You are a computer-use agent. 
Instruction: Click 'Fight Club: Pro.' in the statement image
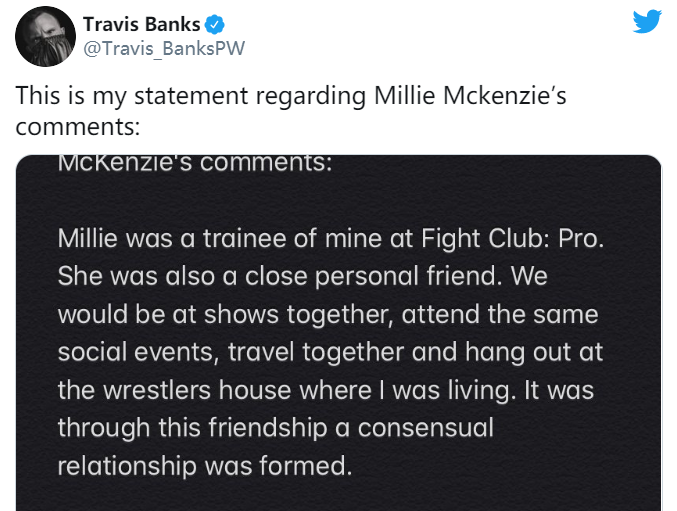(x=512, y=238)
